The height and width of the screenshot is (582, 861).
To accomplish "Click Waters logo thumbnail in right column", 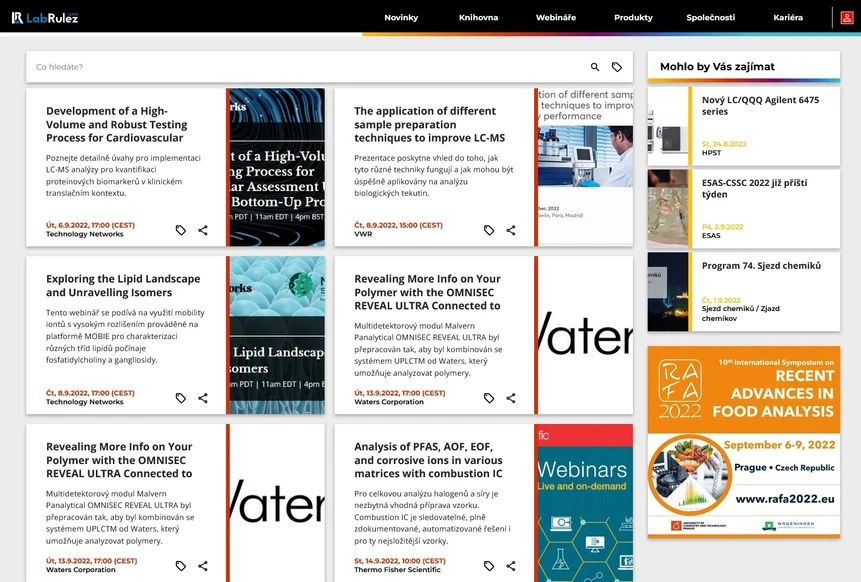I will pos(585,335).
